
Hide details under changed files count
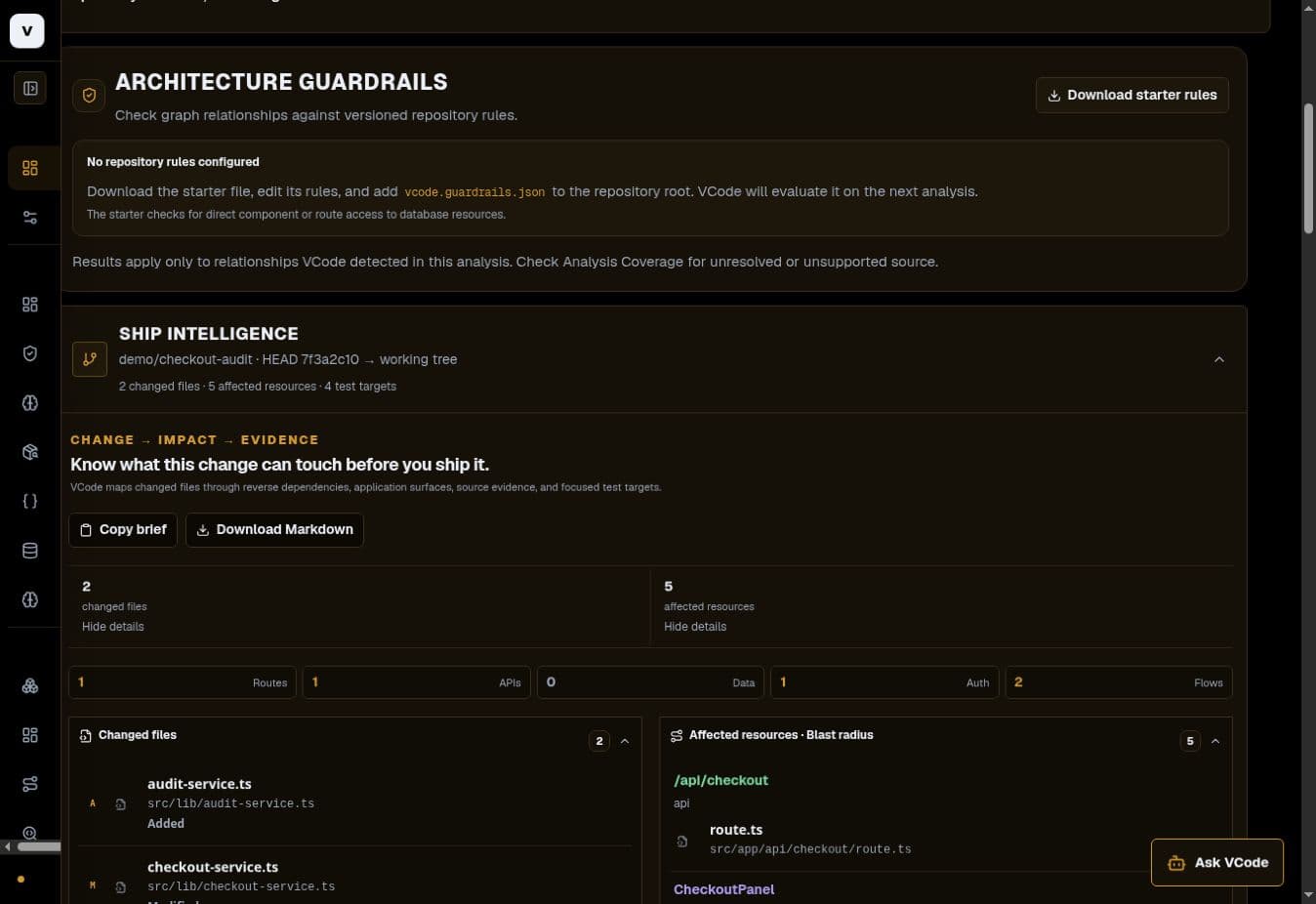pyautogui.click(x=113, y=627)
